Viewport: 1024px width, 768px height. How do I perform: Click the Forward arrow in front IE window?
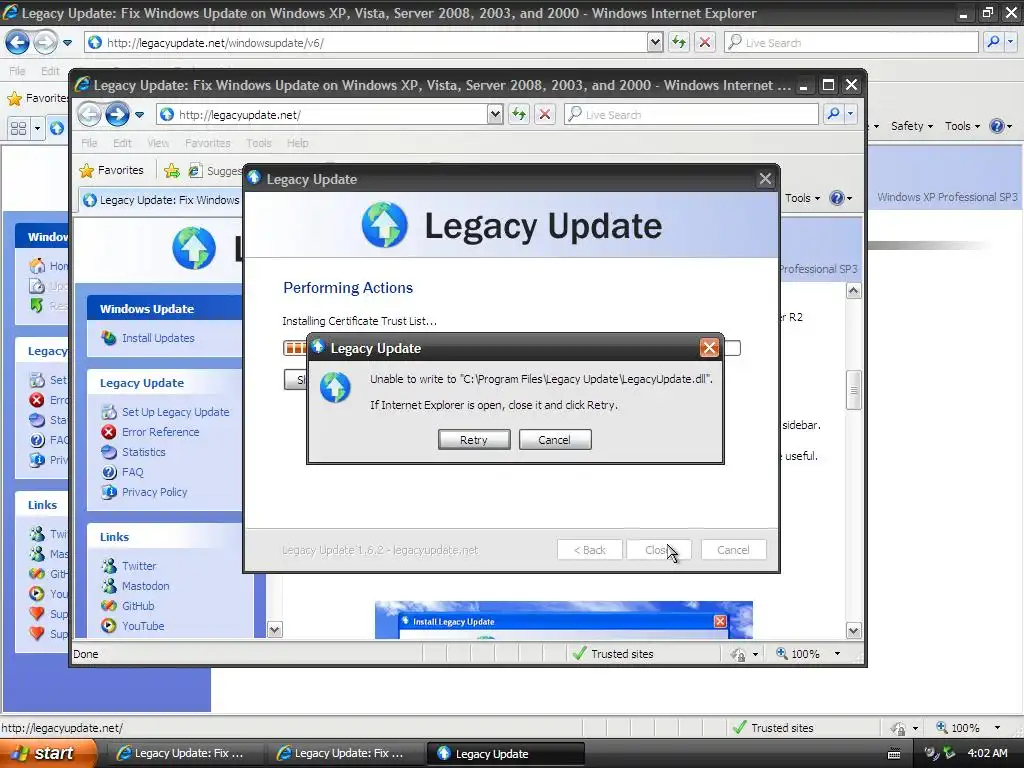coord(118,114)
